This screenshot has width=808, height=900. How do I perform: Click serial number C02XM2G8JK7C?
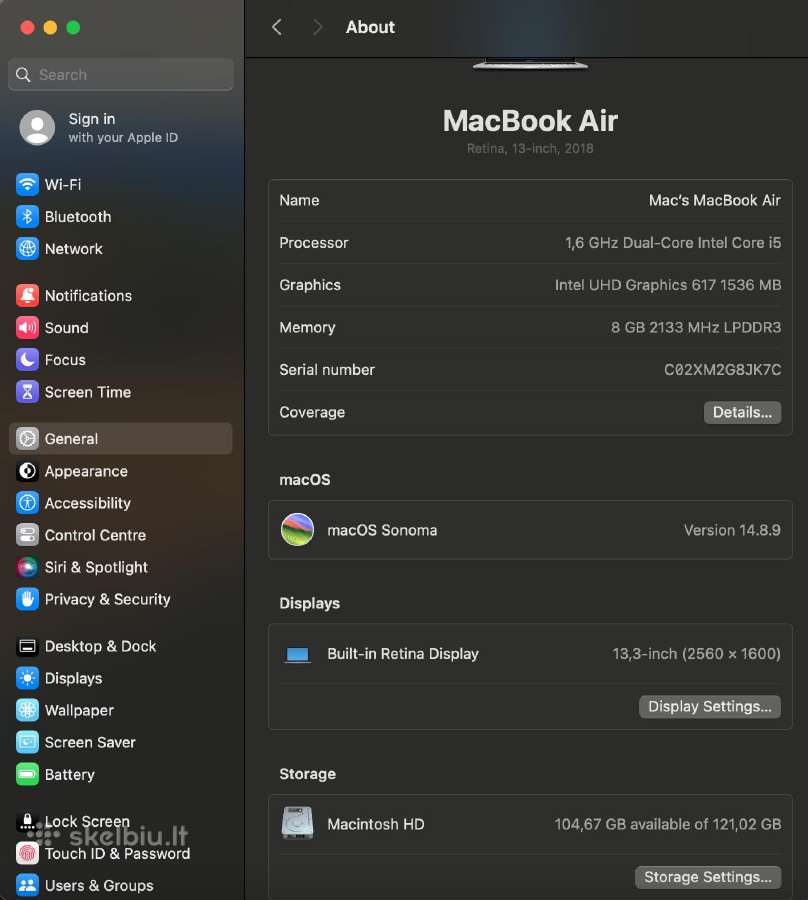pyautogui.click(x=722, y=370)
